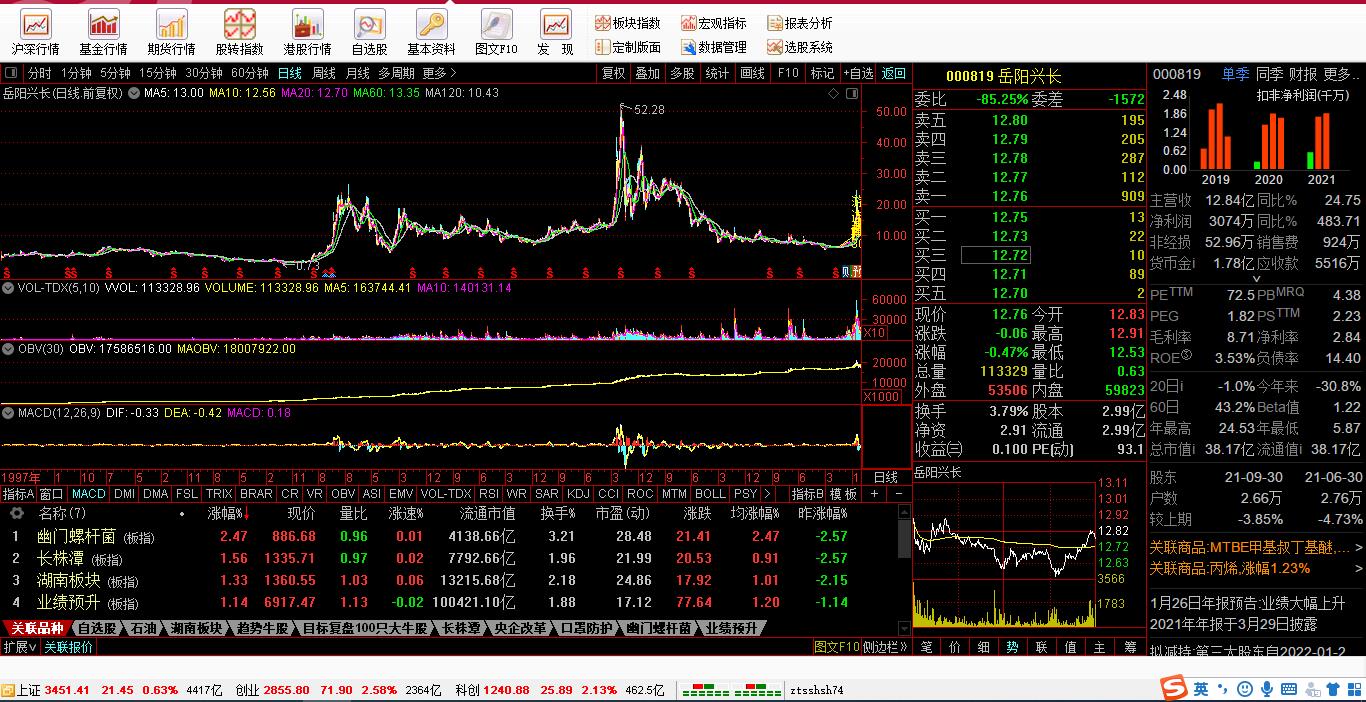This screenshot has height=702, width=1366.
Task: Open dropdown arrow beside 岳阳兴长(日线,前复权)
Action: (132, 93)
